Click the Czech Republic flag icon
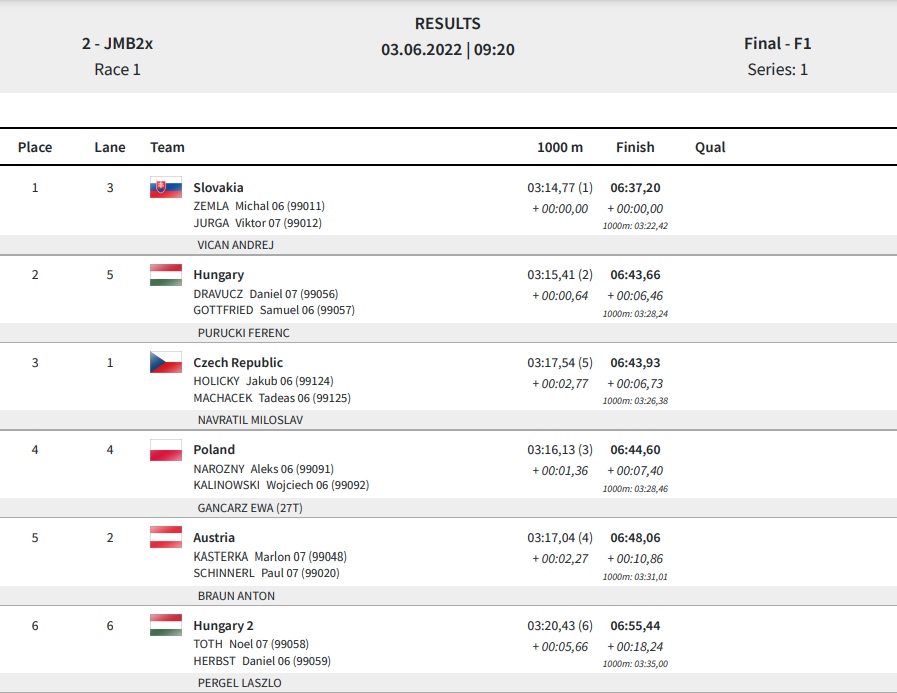897x693 pixels. (166, 362)
